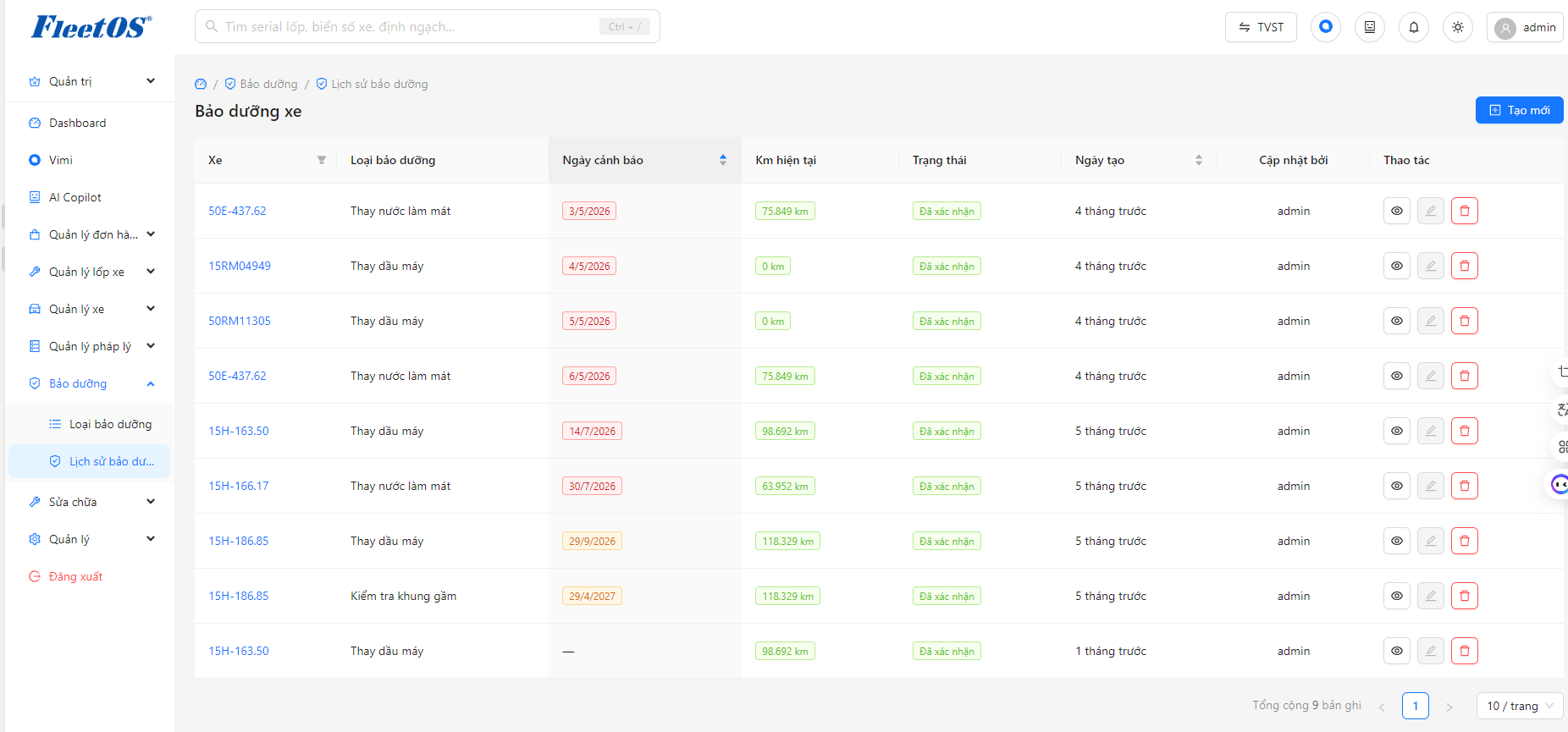Edit the last 15H-163.50 record without date
Viewport: 1568px width, 732px height.
(x=1430, y=651)
